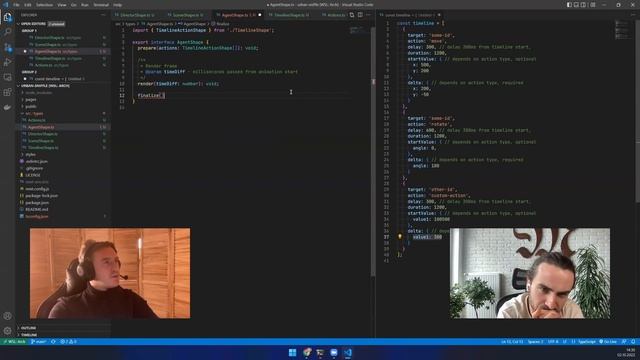Click the synchronize changes icon in status bar
The width and height of the screenshot is (640, 360).
click(53, 342)
